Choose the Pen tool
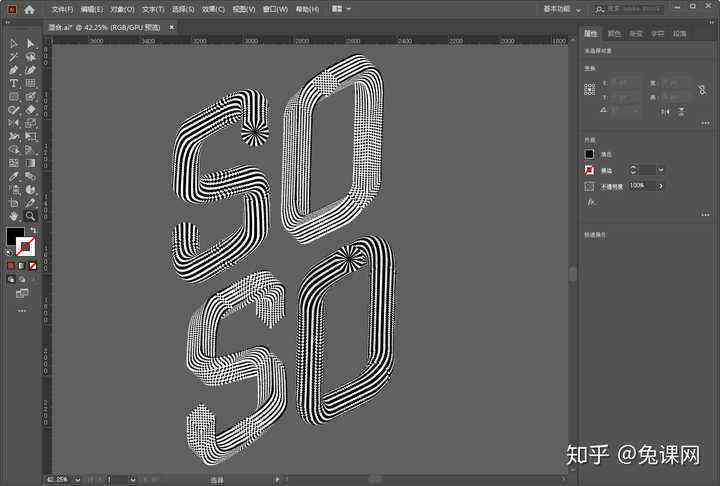The width and height of the screenshot is (720, 486). [x=13, y=70]
